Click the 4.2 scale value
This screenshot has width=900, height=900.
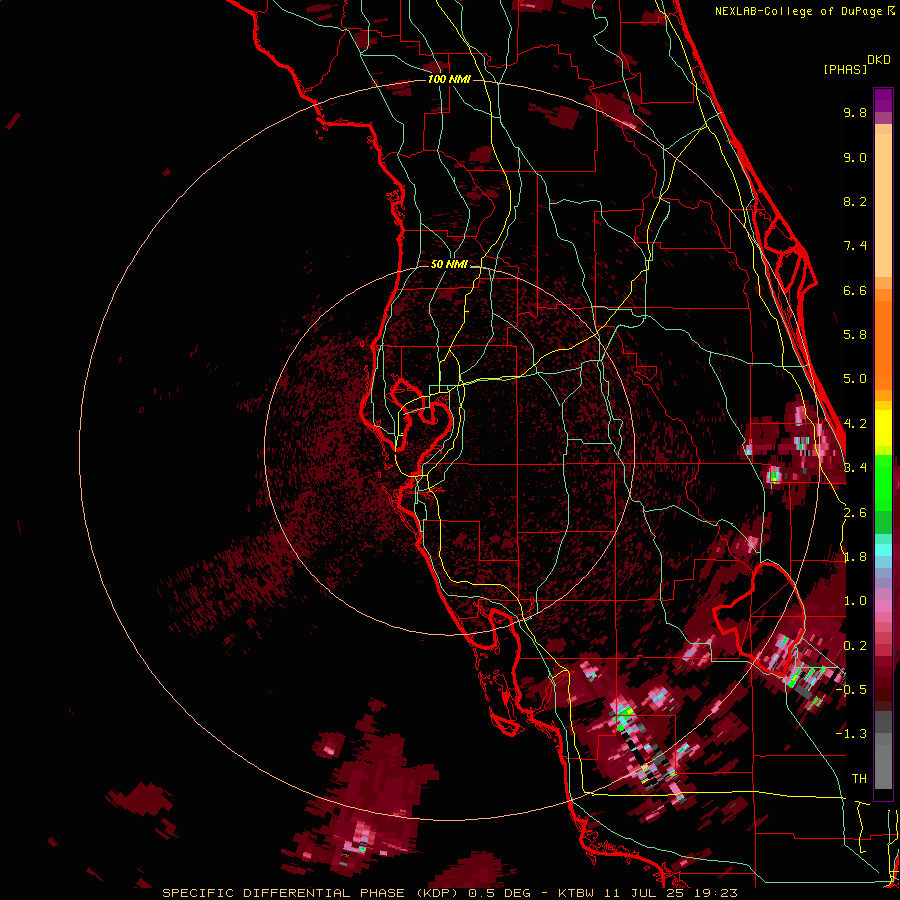[x=855, y=424]
